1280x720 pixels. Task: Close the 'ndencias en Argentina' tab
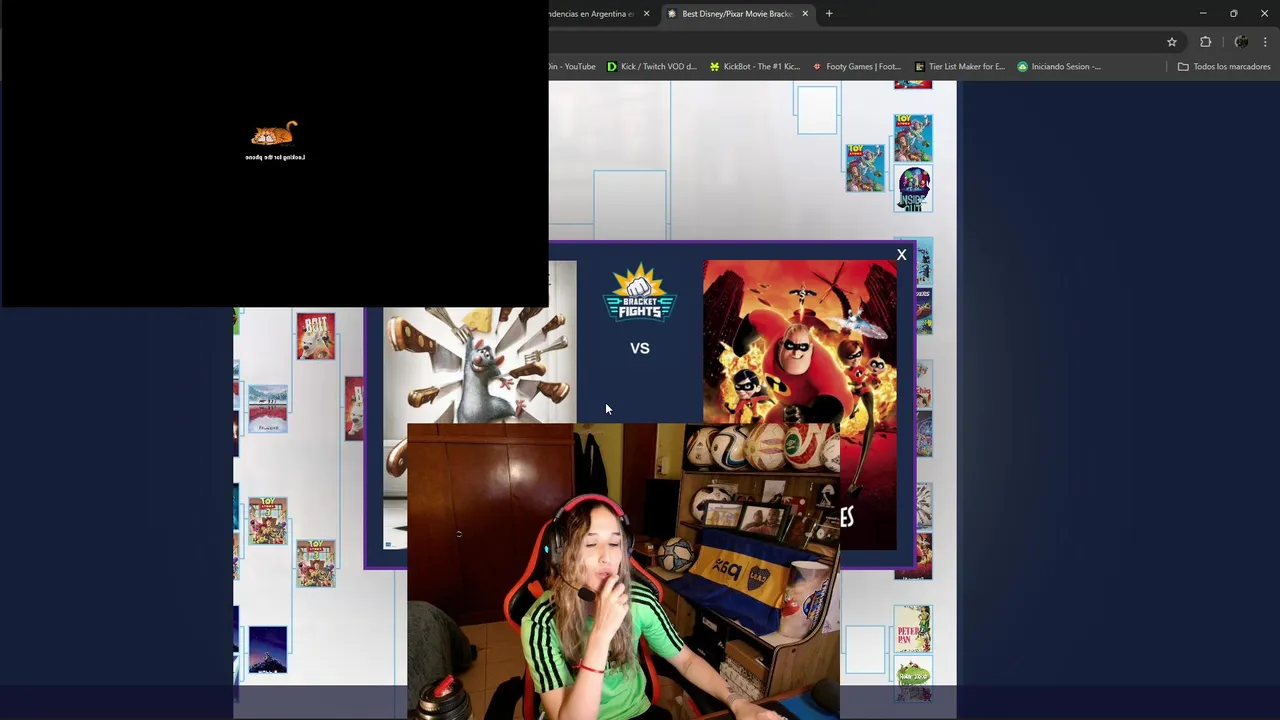tap(646, 14)
